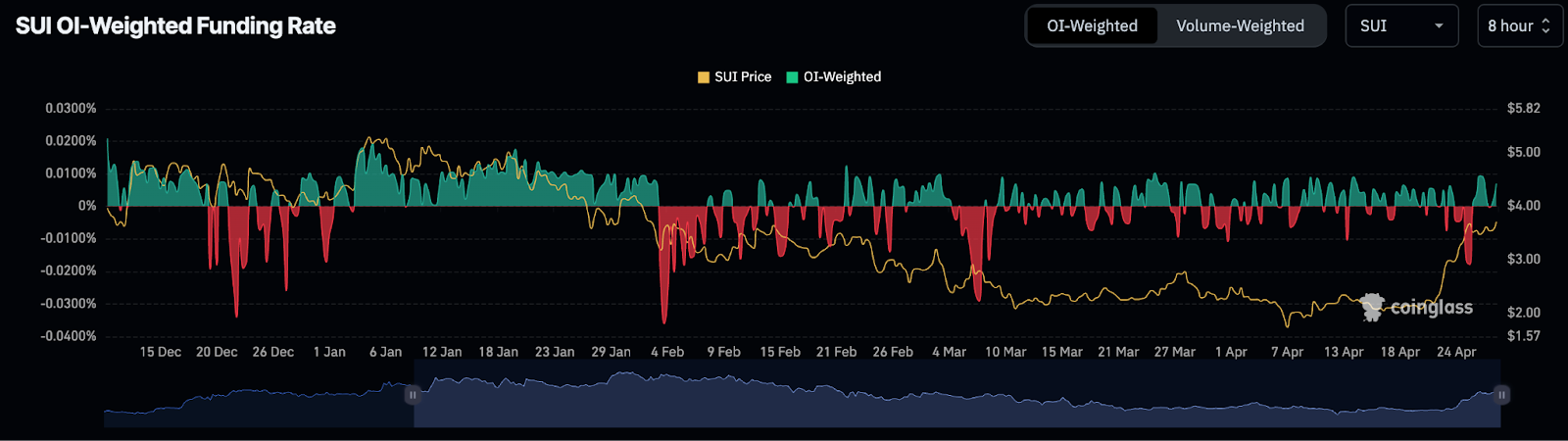The image size is (1568, 441).
Task: Click the 0% left axis label
Action: (87, 206)
